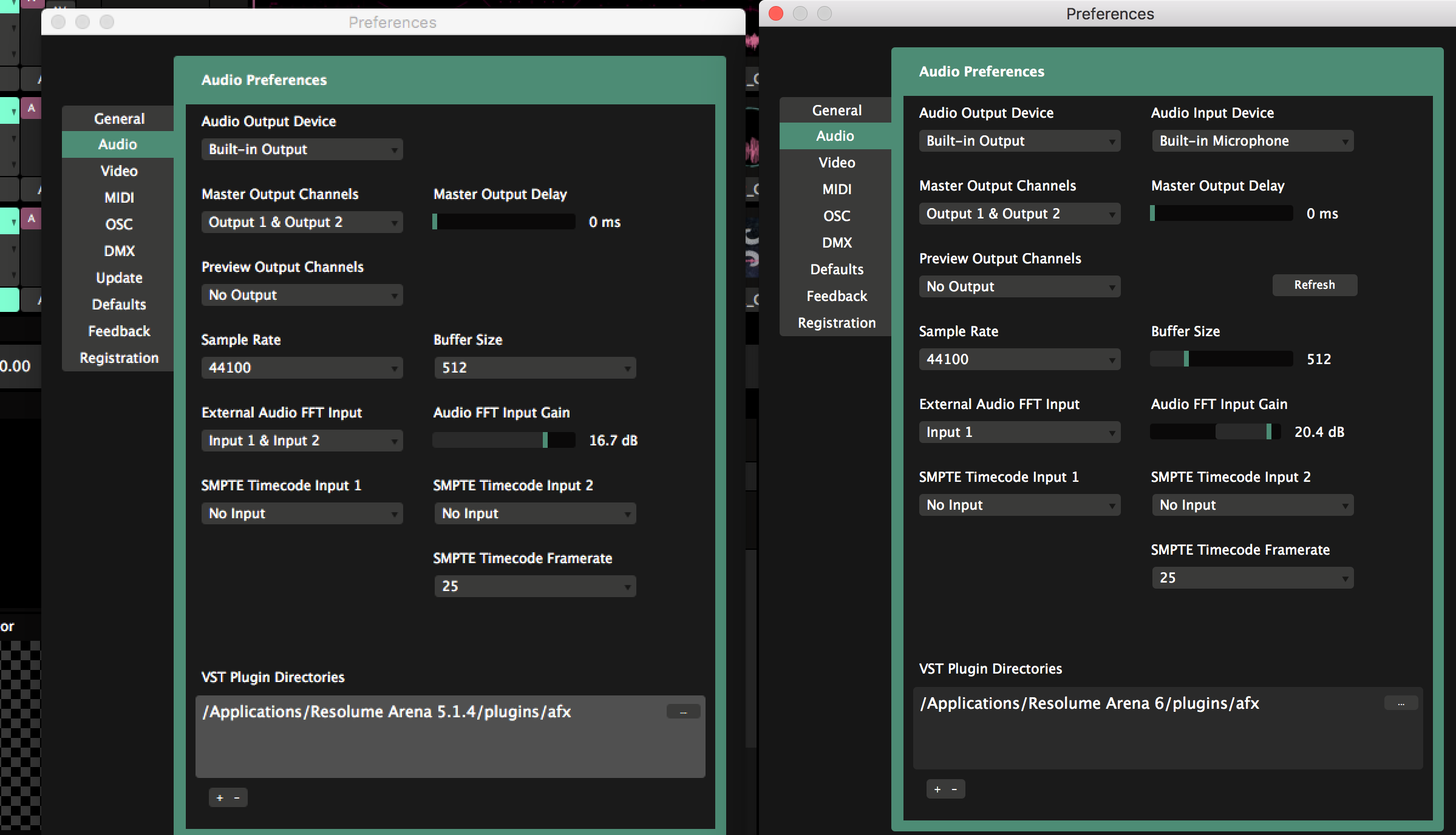Viewport: 1456px width, 835px height.
Task: Open the Built-in Microphone input device dropdown
Action: pos(1252,141)
